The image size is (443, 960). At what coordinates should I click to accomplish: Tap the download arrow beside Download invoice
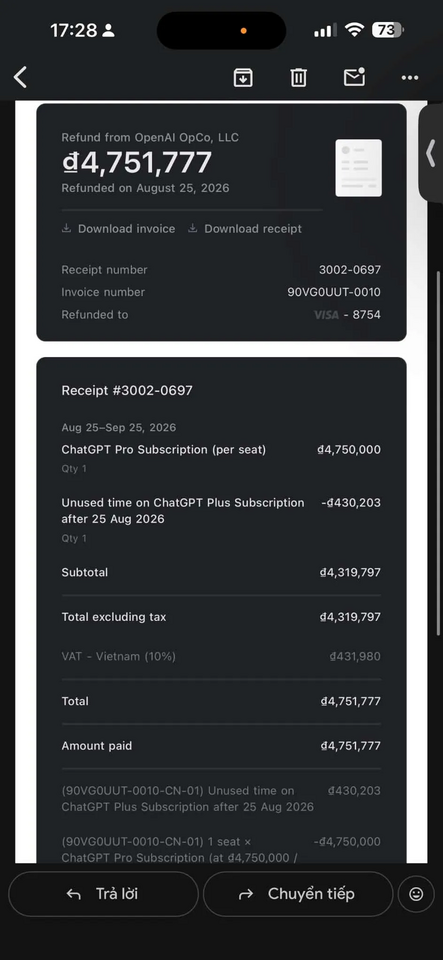[x=67, y=228]
